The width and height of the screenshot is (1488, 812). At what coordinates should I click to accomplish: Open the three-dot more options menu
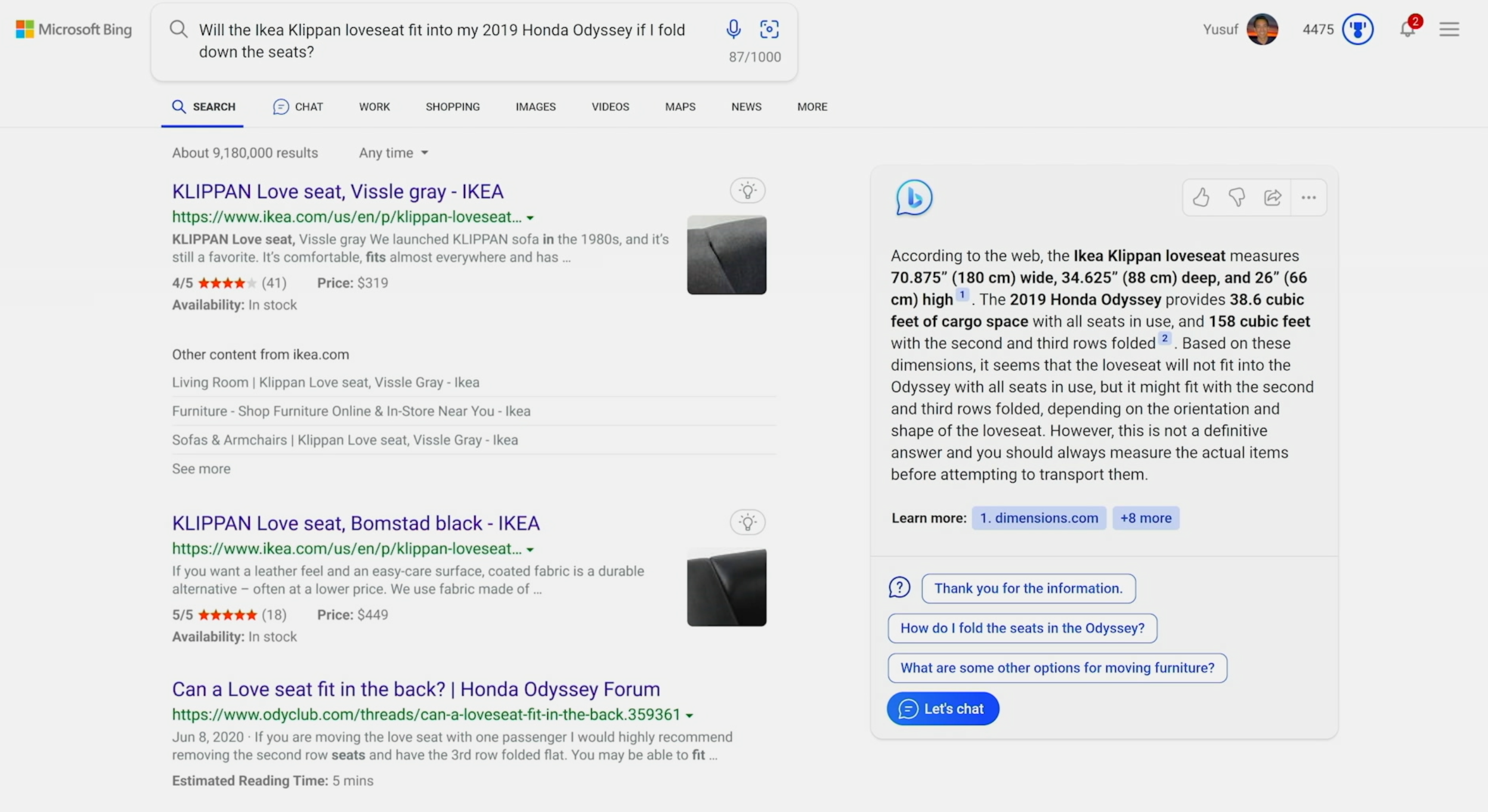[1308, 197]
